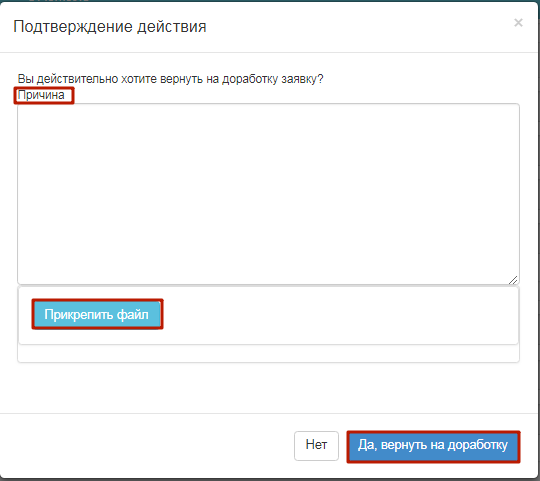Confirm with Да, вернуть на доработку
The width and height of the screenshot is (540, 481).
433,446
